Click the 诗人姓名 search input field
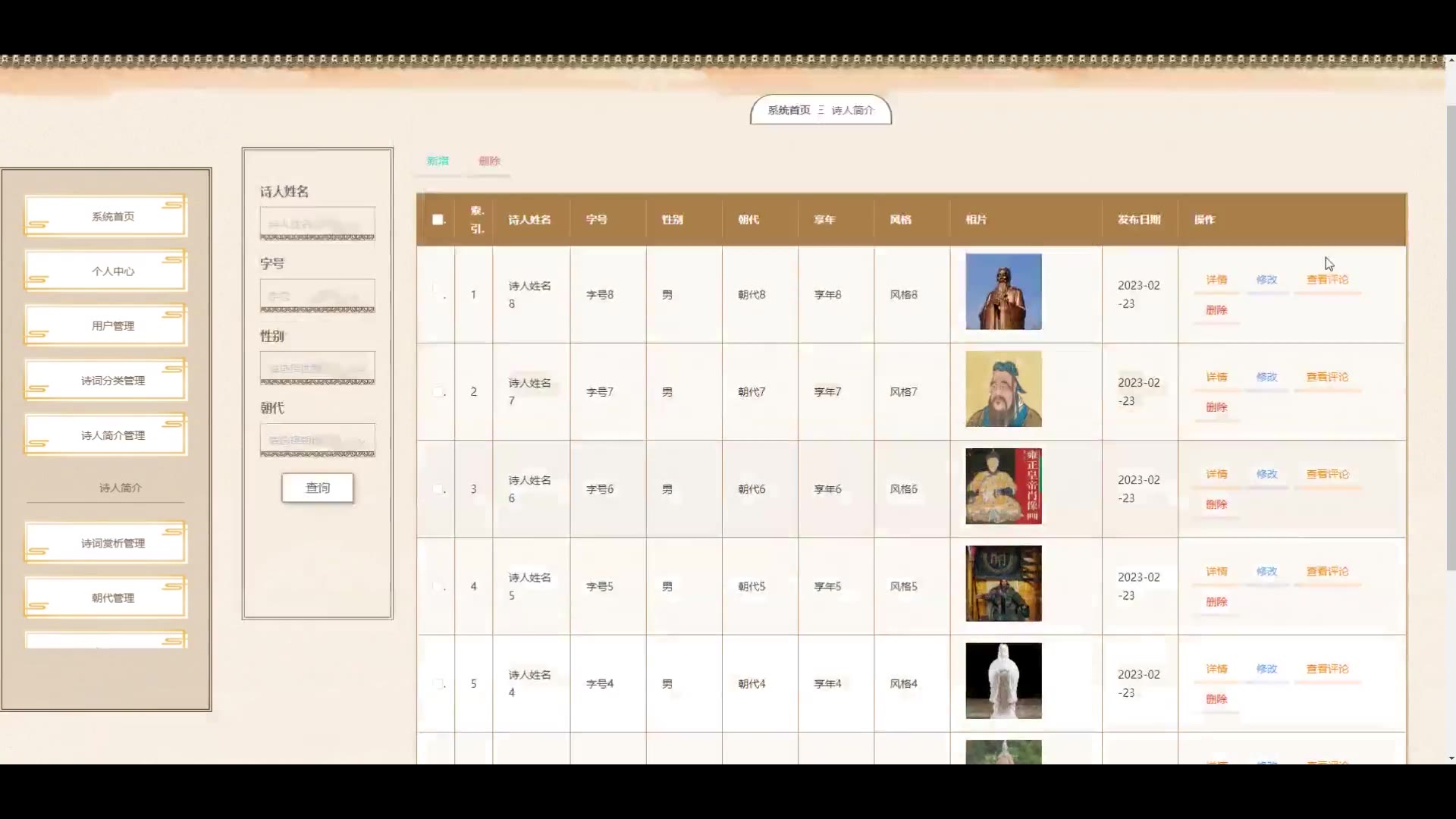The width and height of the screenshot is (1456, 819). (317, 224)
